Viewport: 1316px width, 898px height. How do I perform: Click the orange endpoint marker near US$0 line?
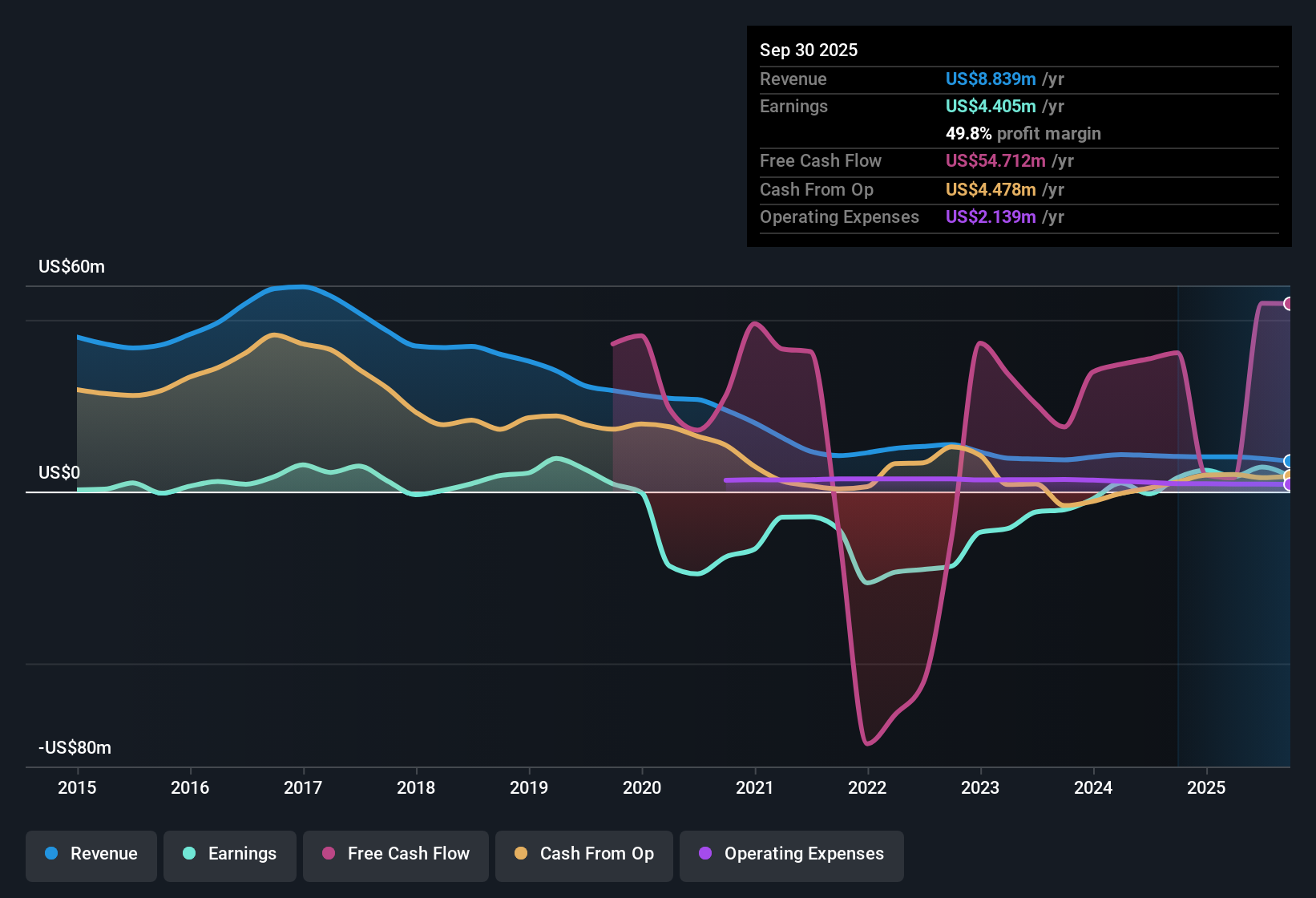[1287, 474]
